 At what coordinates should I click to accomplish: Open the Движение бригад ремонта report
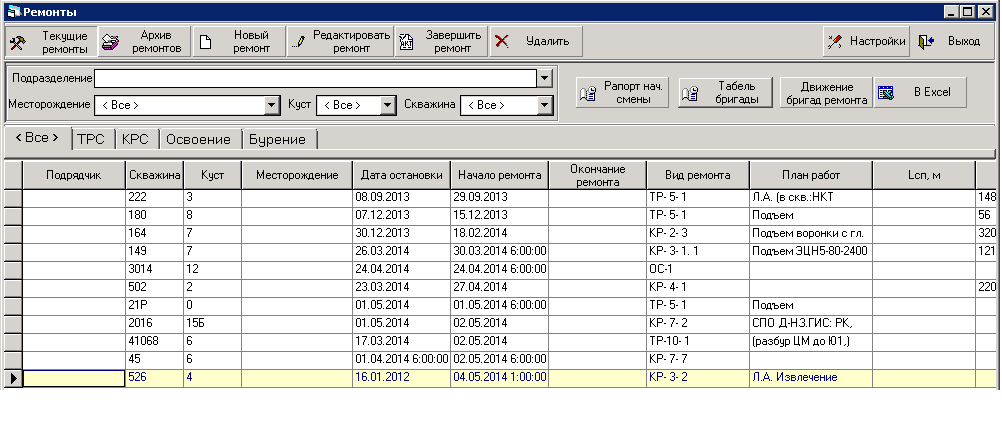pyautogui.click(x=826, y=93)
